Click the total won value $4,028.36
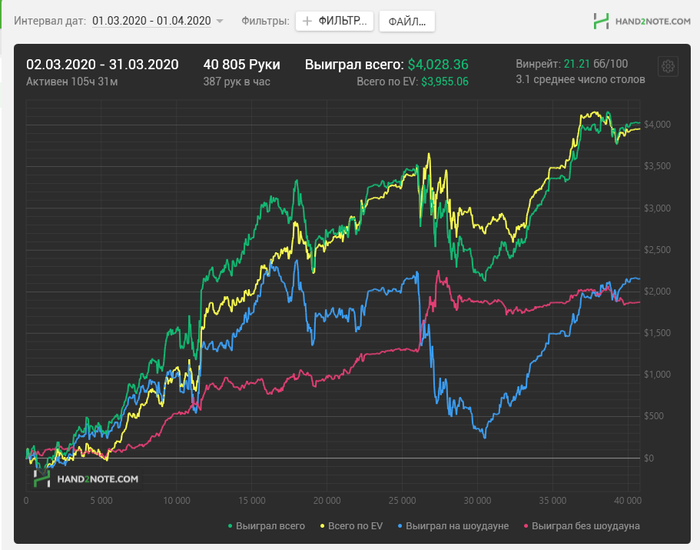The image size is (700, 550). click(x=438, y=65)
